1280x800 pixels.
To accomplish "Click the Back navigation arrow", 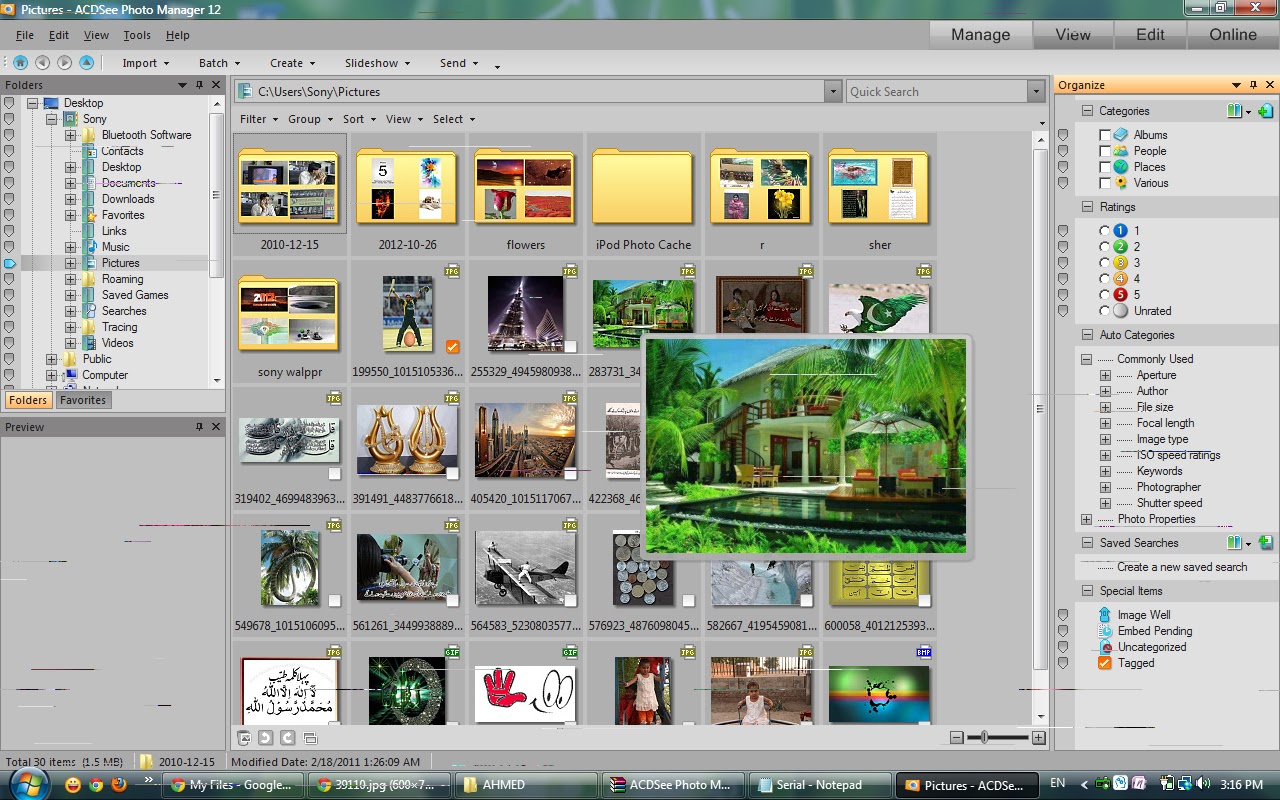I will pos(43,62).
